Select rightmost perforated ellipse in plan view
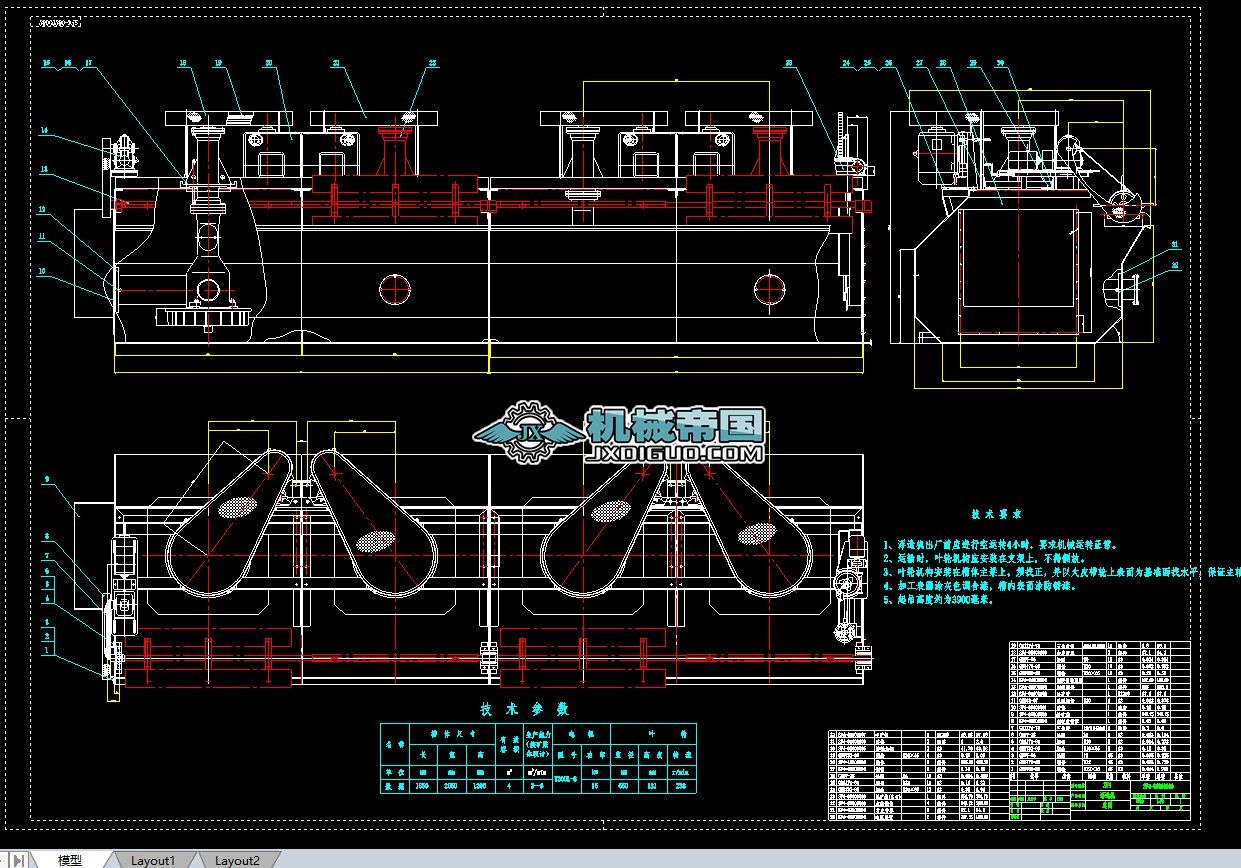The width and height of the screenshot is (1241, 868). [755, 535]
